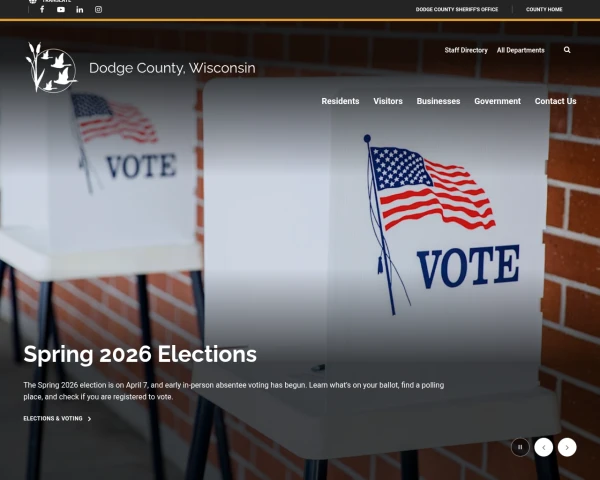Image resolution: width=600 pixels, height=480 pixels.
Task: Click the Dodge County geese logo
Action: click(52, 68)
